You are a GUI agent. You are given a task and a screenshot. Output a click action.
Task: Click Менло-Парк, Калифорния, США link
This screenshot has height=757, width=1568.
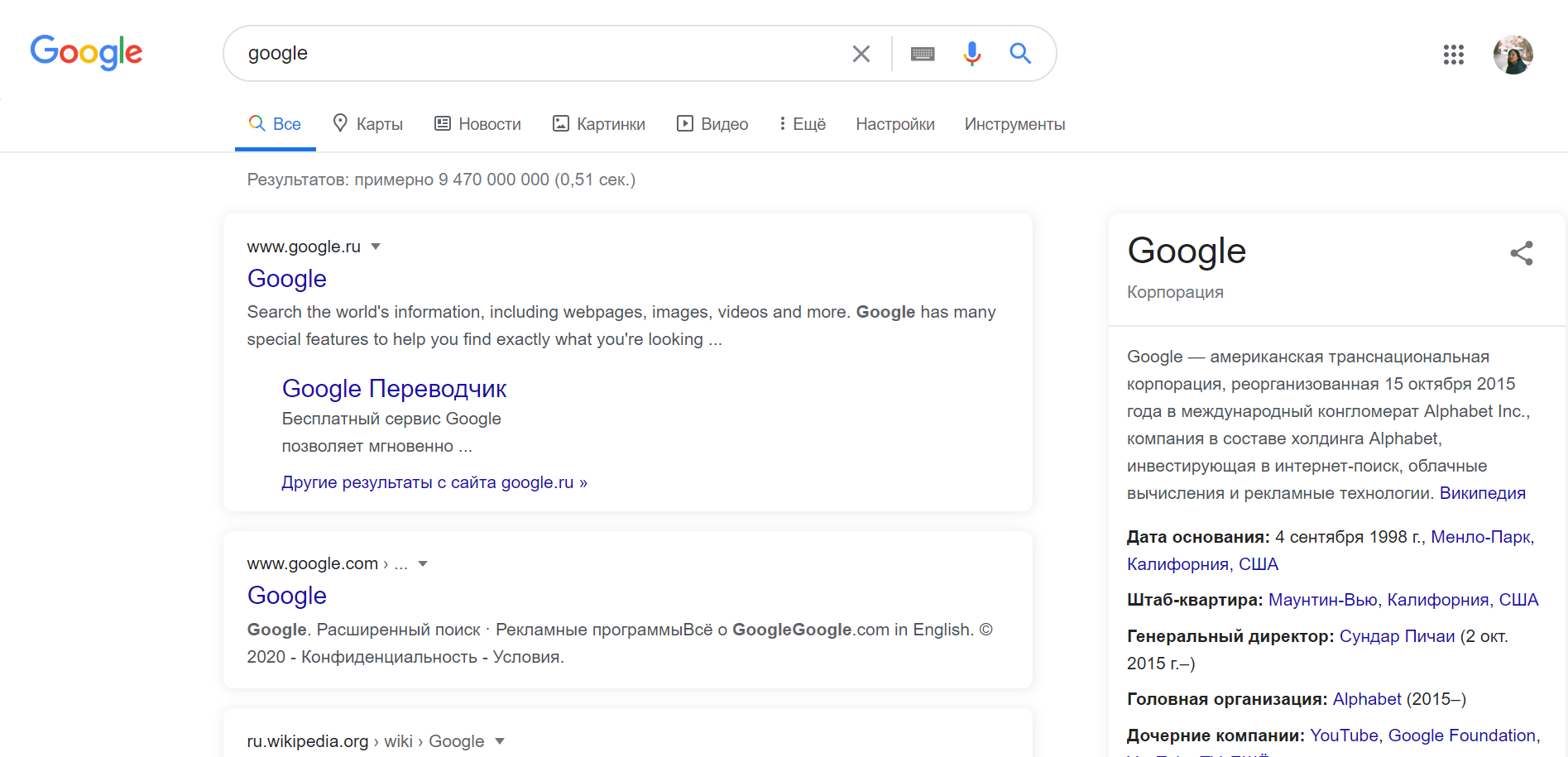[x=1331, y=550]
